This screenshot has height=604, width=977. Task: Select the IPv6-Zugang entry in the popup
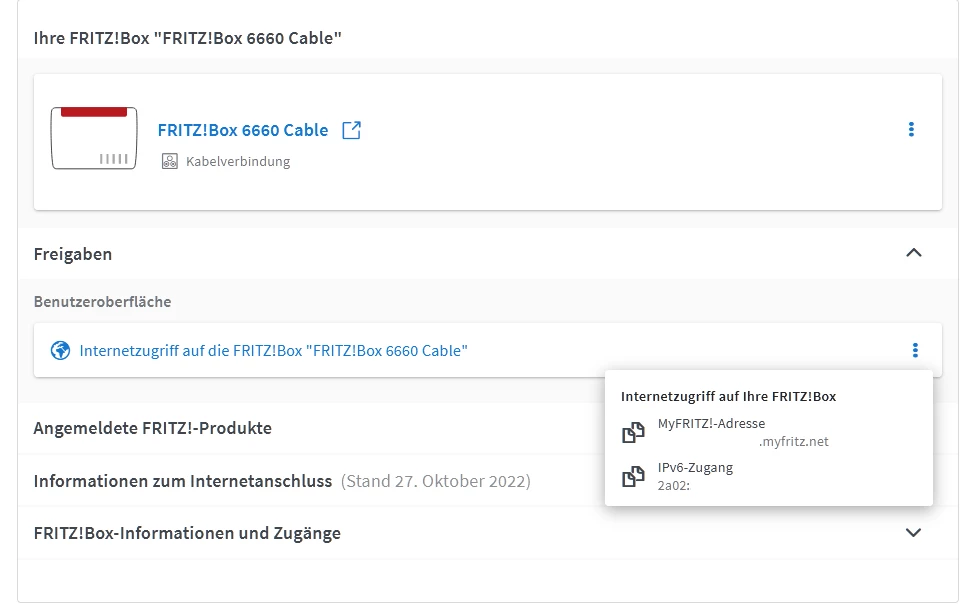pyautogui.click(x=695, y=468)
